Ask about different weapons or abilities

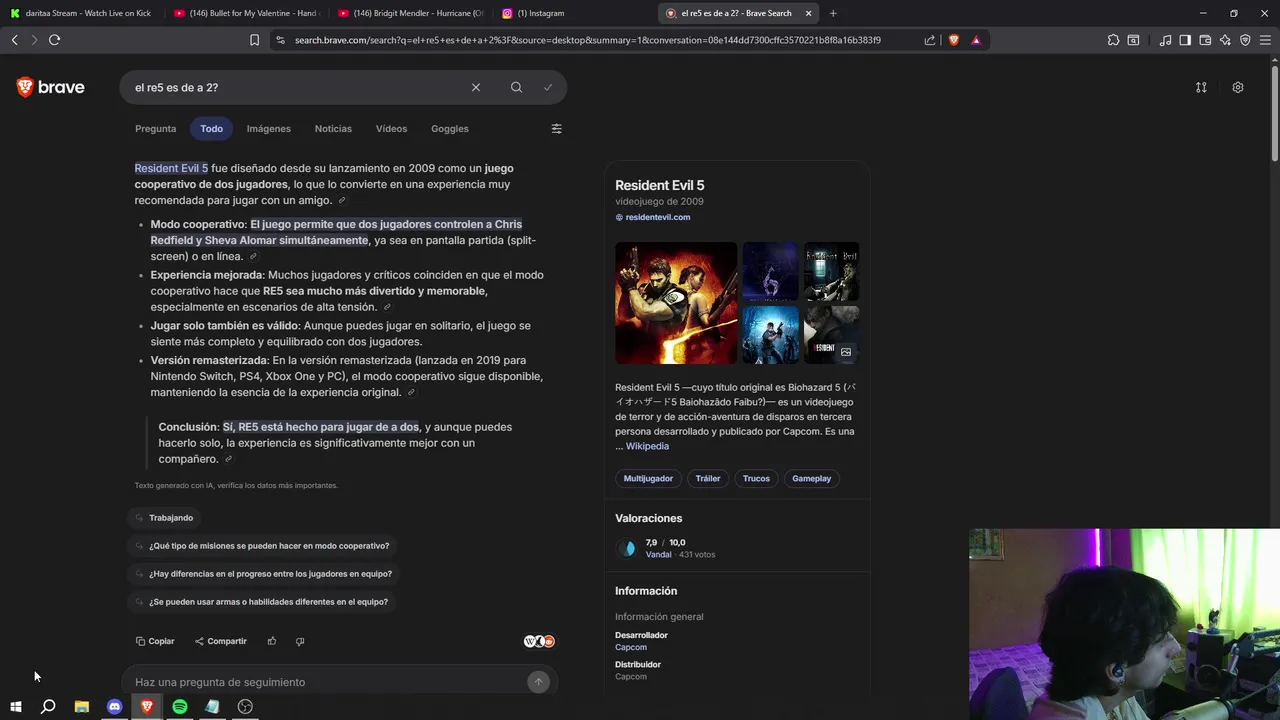(x=261, y=602)
